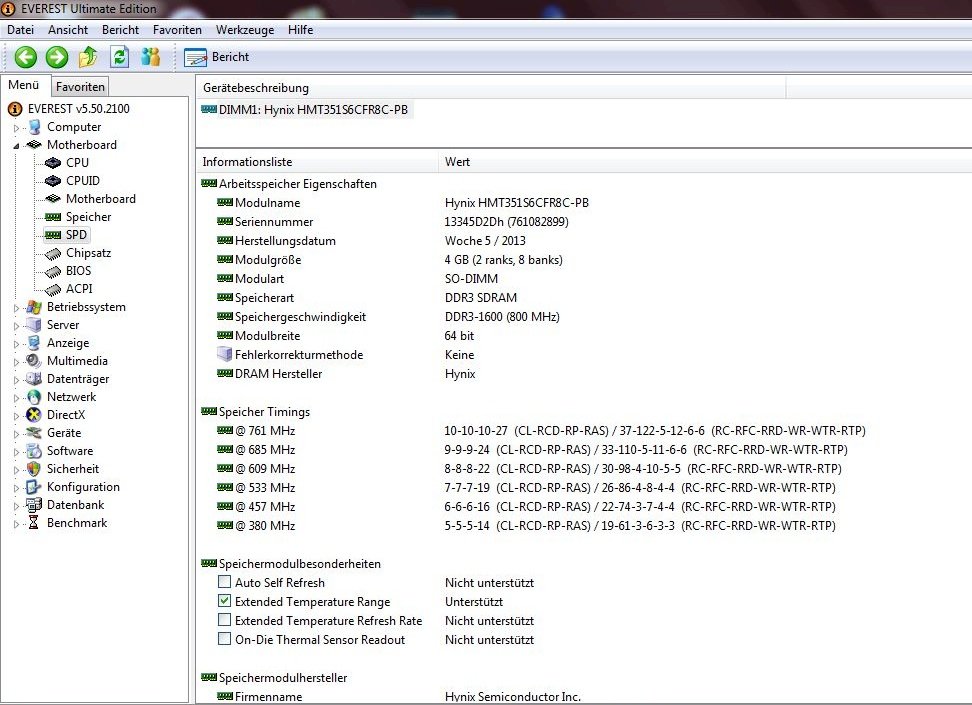Viewport: 972px width, 705px height.
Task: Open the Bericht report button
Action: point(217,57)
